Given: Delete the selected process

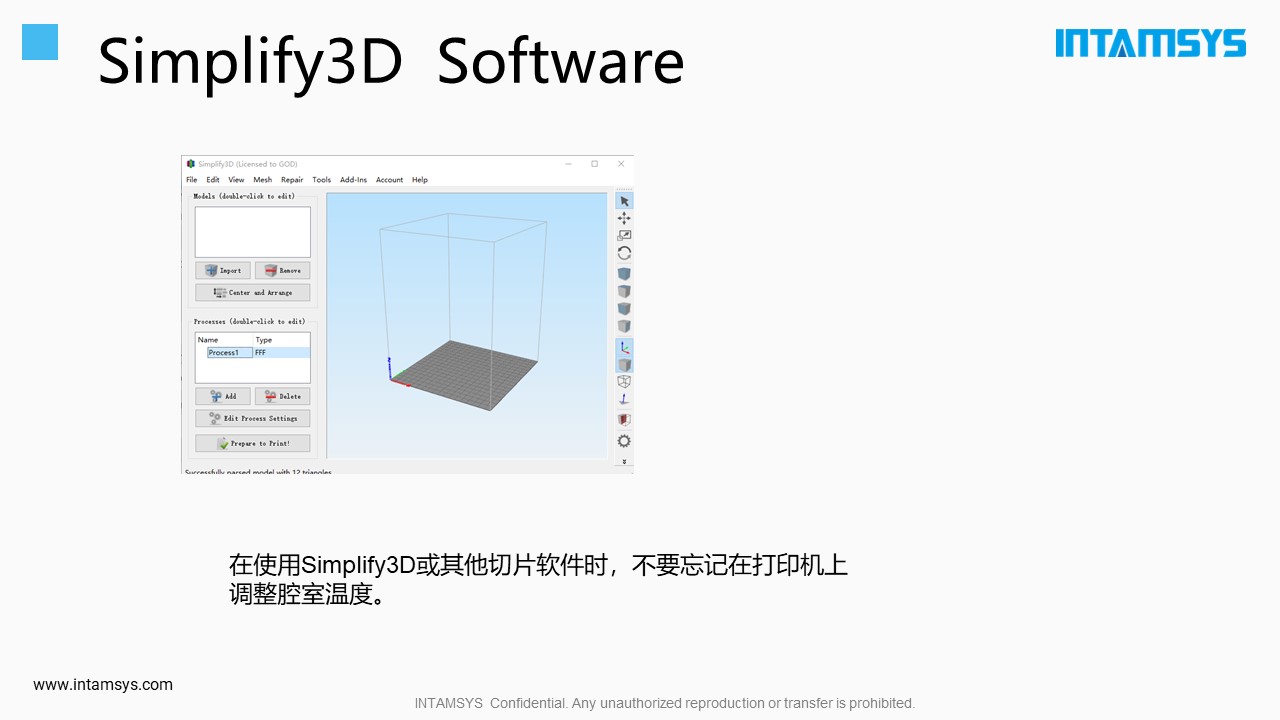Looking at the screenshot, I should 282,396.
